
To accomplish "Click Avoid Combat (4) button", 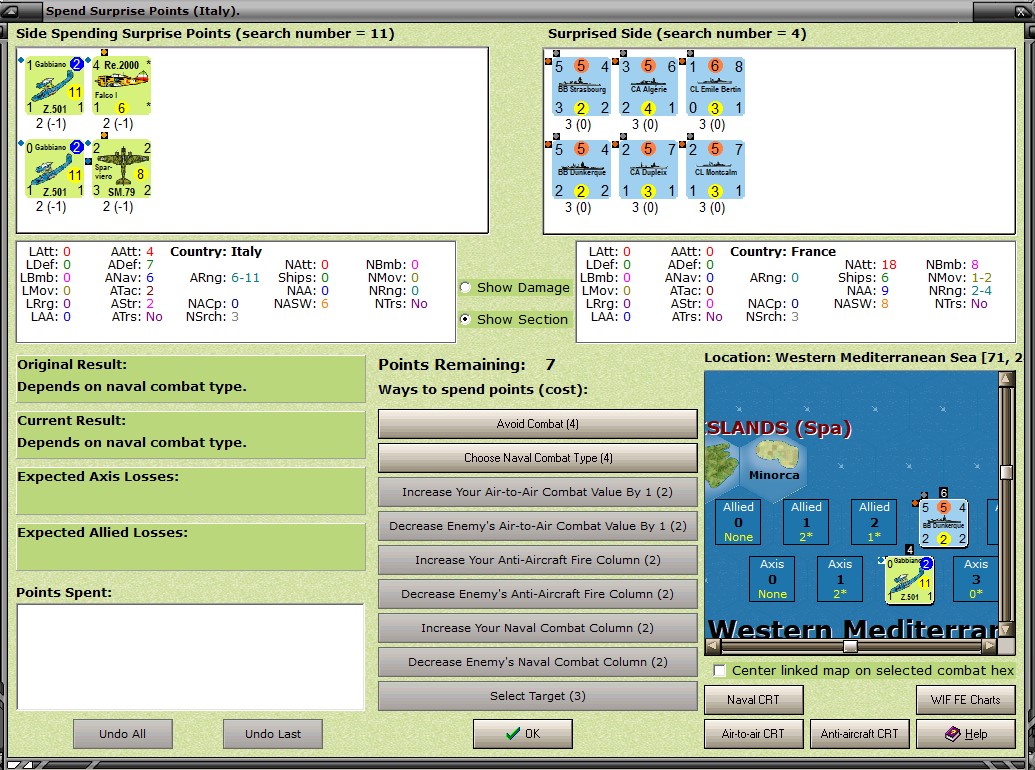I will [537, 424].
